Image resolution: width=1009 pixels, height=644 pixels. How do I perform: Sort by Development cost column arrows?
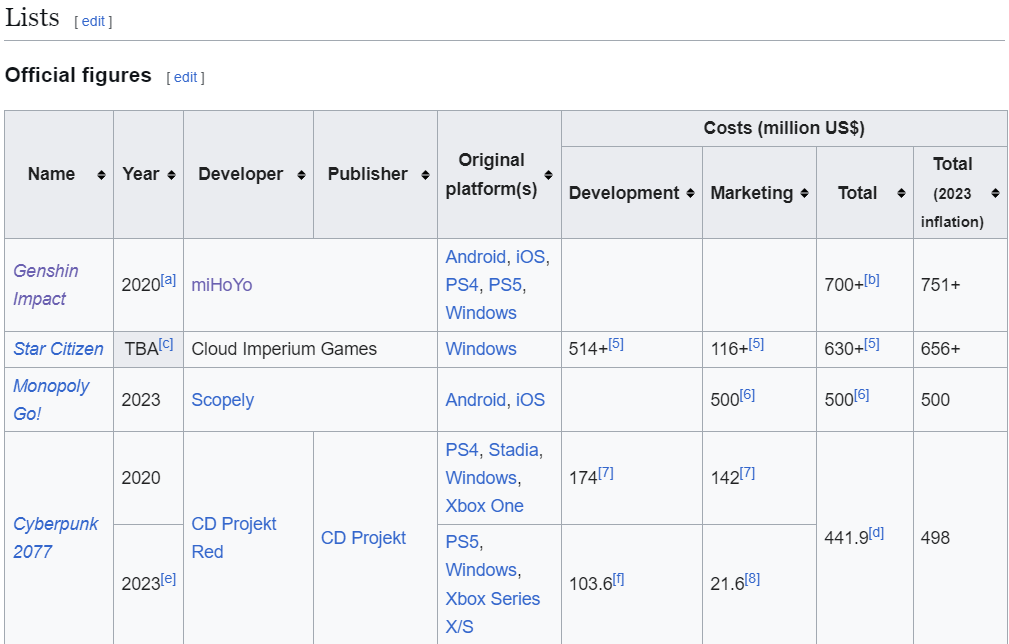(690, 193)
